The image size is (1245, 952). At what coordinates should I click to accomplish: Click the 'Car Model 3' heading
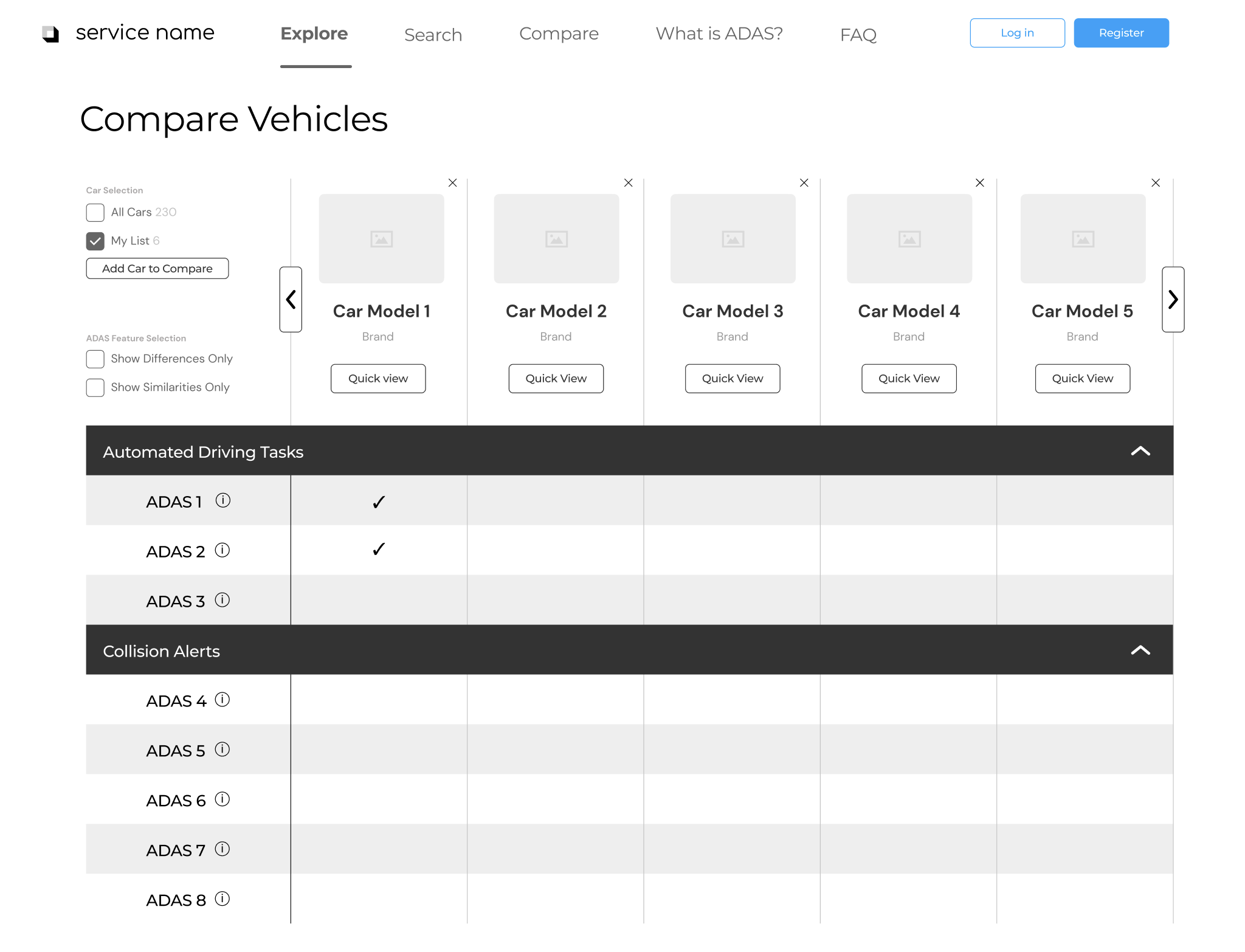733,311
